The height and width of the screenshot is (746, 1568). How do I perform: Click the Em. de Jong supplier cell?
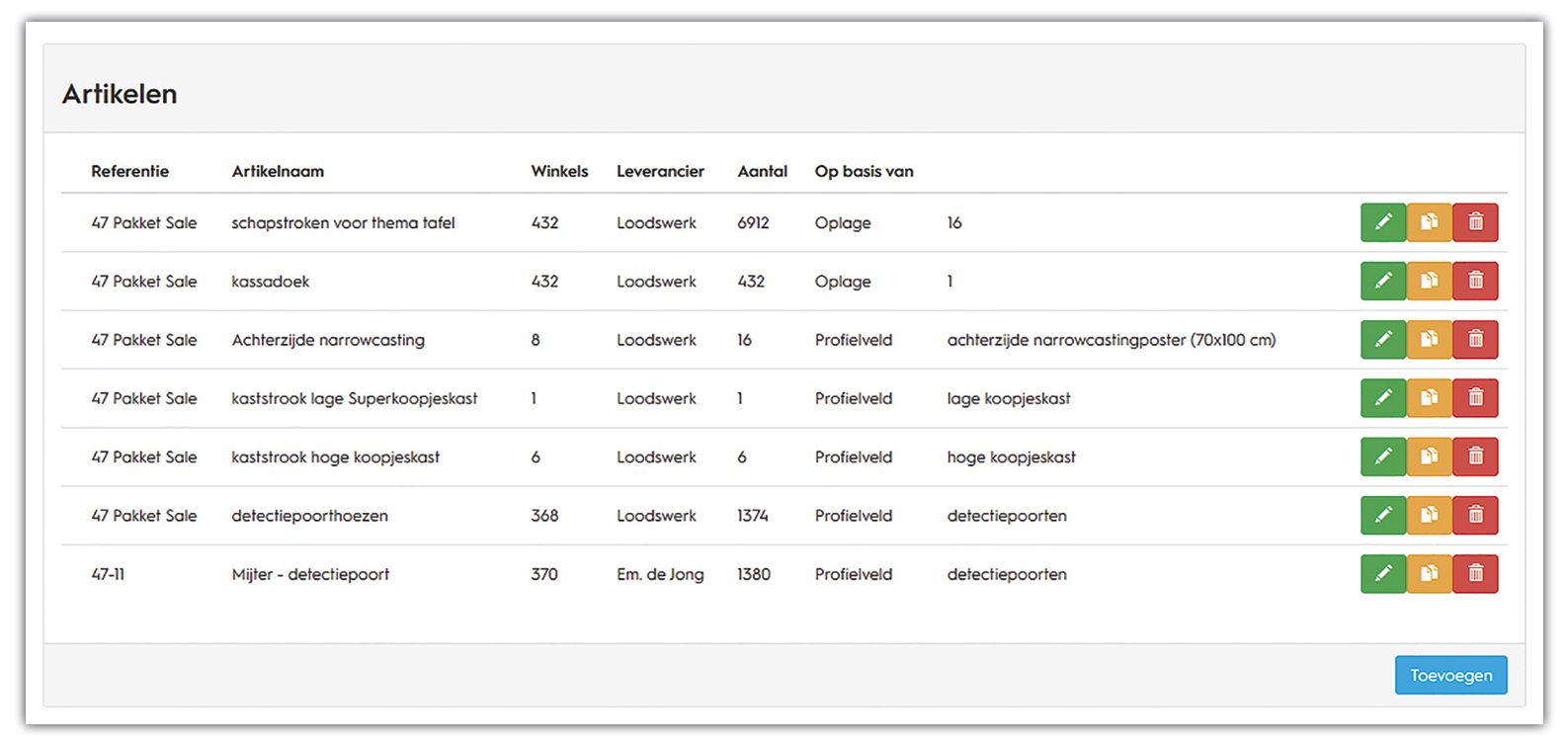pos(660,574)
